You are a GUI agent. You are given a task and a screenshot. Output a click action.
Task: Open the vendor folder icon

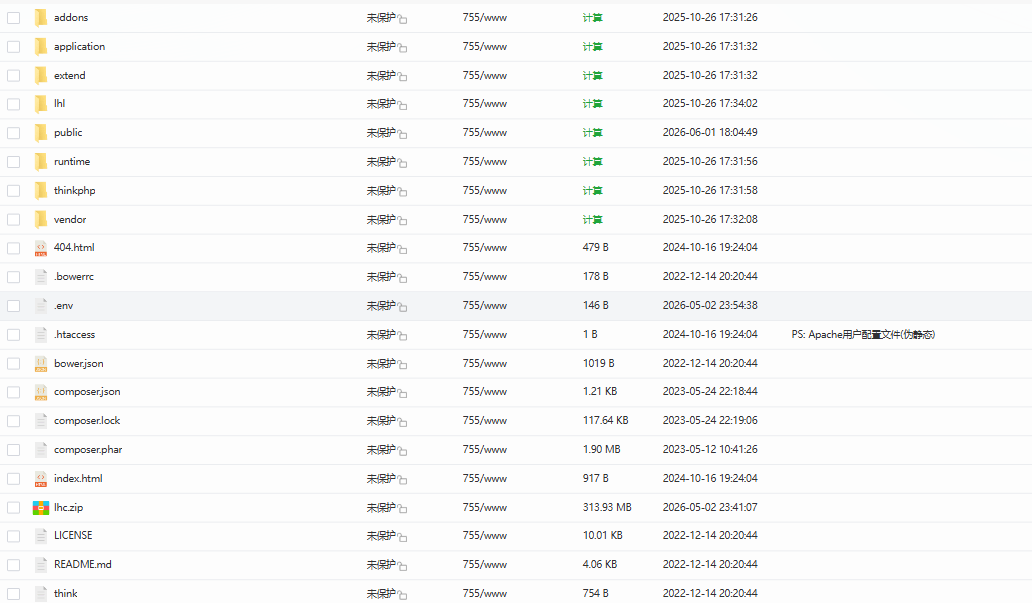[41, 220]
